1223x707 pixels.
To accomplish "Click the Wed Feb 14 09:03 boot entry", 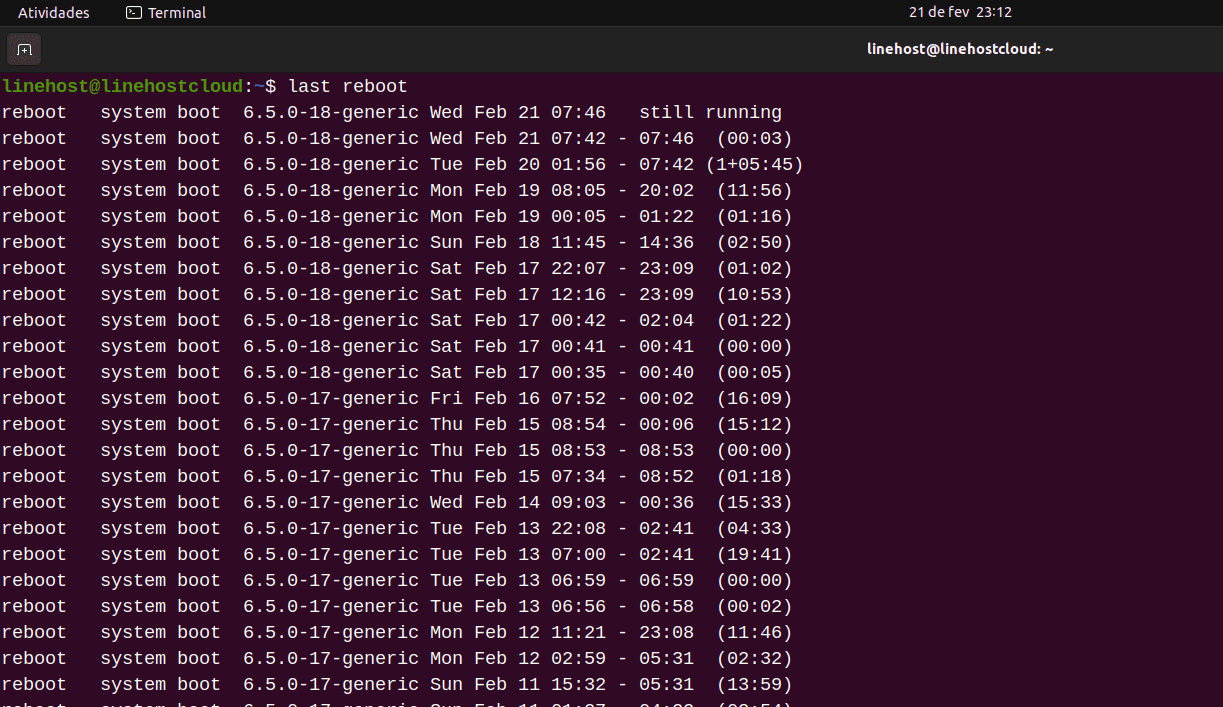I will 518,503.
